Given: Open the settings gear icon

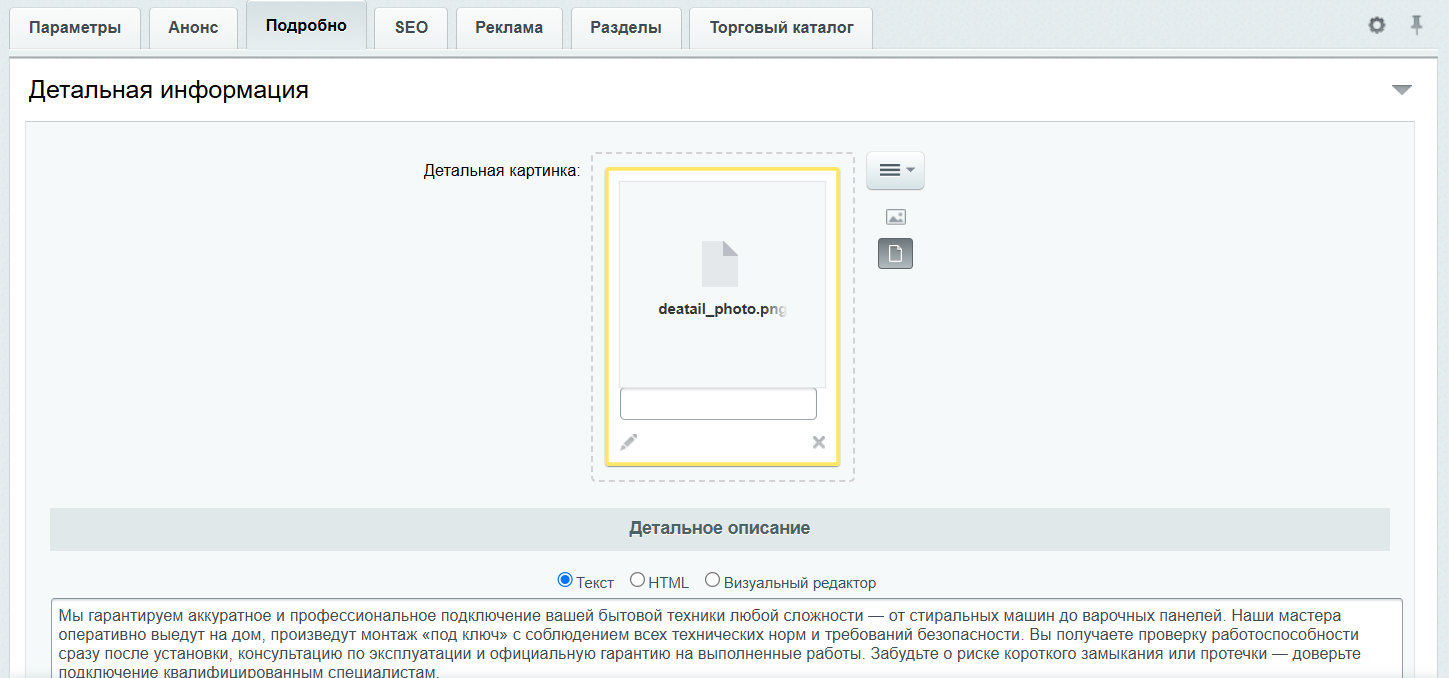Looking at the screenshot, I should click(1377, 25).
